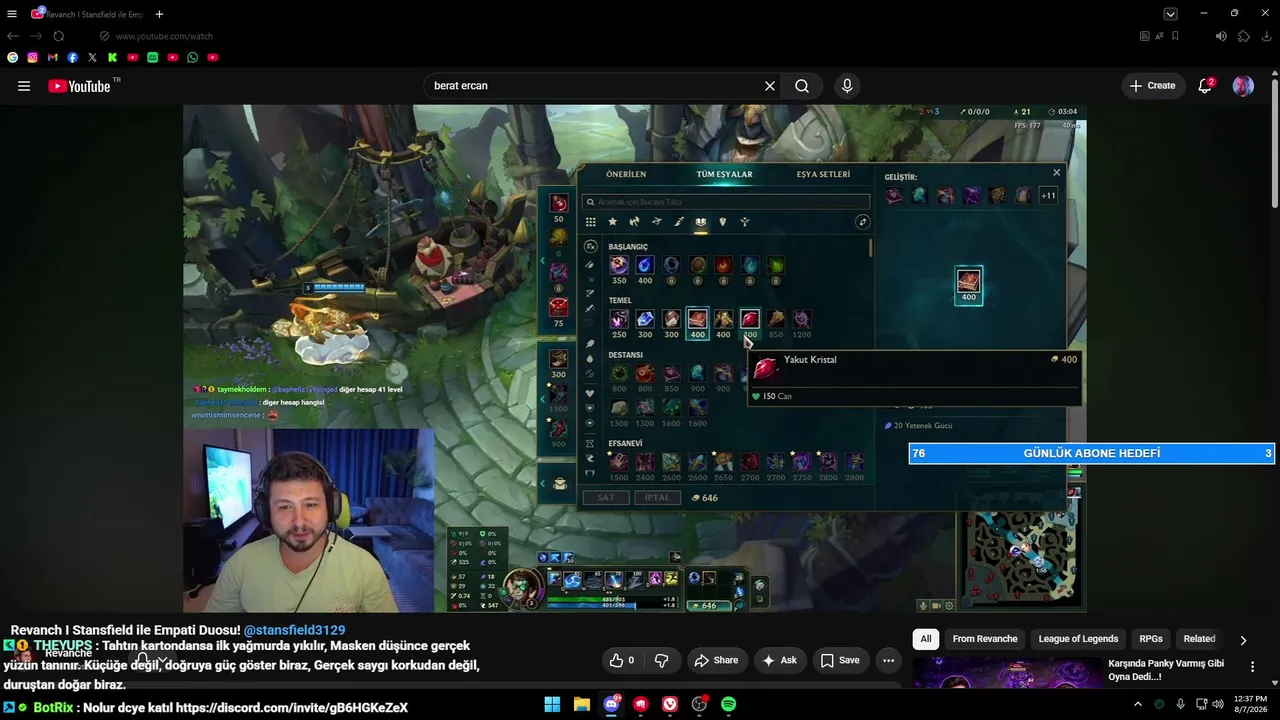Select the RPGs chip

(x=1151, y=639)
